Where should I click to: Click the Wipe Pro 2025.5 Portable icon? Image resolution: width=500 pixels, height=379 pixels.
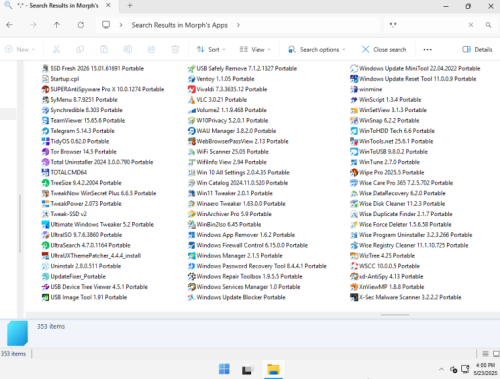coord(354,172)
